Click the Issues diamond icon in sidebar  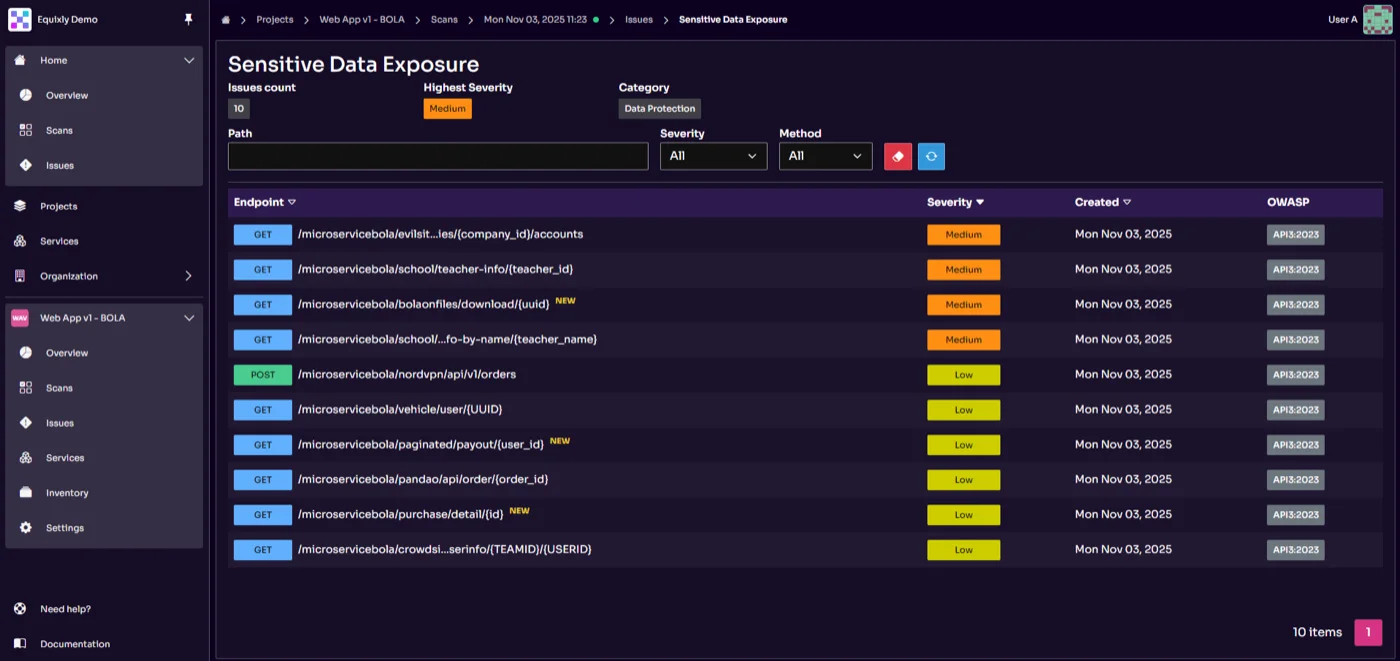[26, 165]
